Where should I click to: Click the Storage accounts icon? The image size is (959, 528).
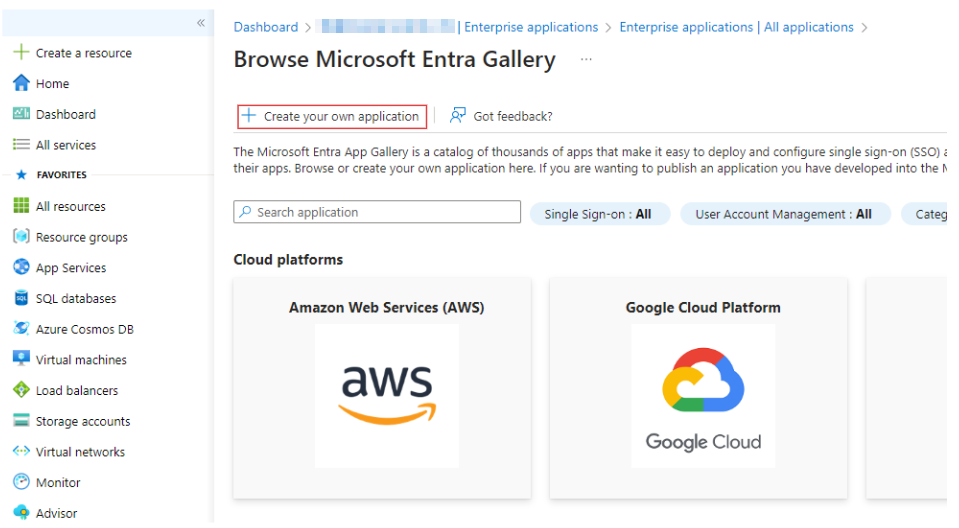click(21, 420)
